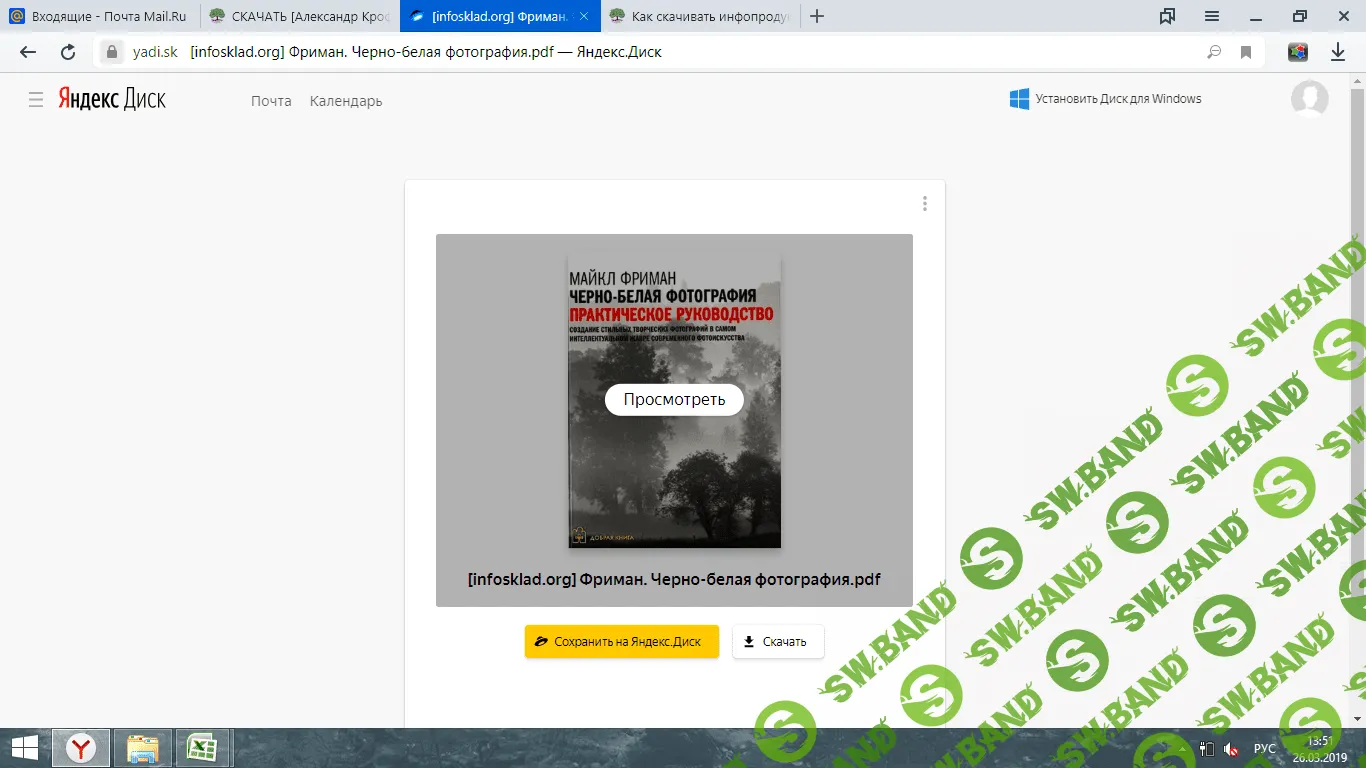1366x768 pixels.
Task: Click the zoom-out magnifier in address bar
Action: coord(1214,52)
